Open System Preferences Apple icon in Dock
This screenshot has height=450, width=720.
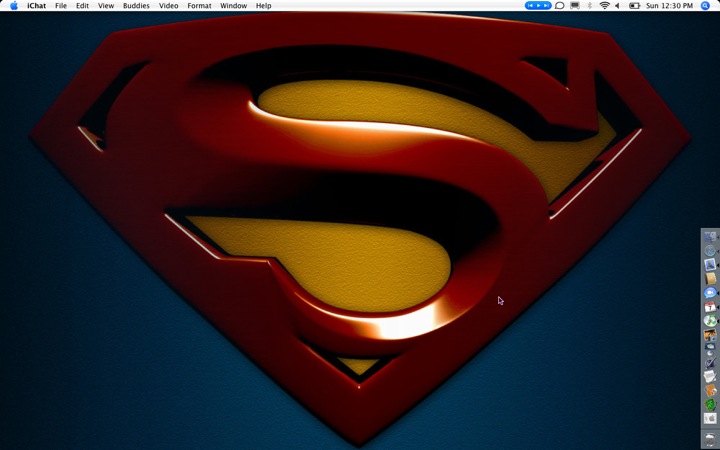[x=710, y=418]
